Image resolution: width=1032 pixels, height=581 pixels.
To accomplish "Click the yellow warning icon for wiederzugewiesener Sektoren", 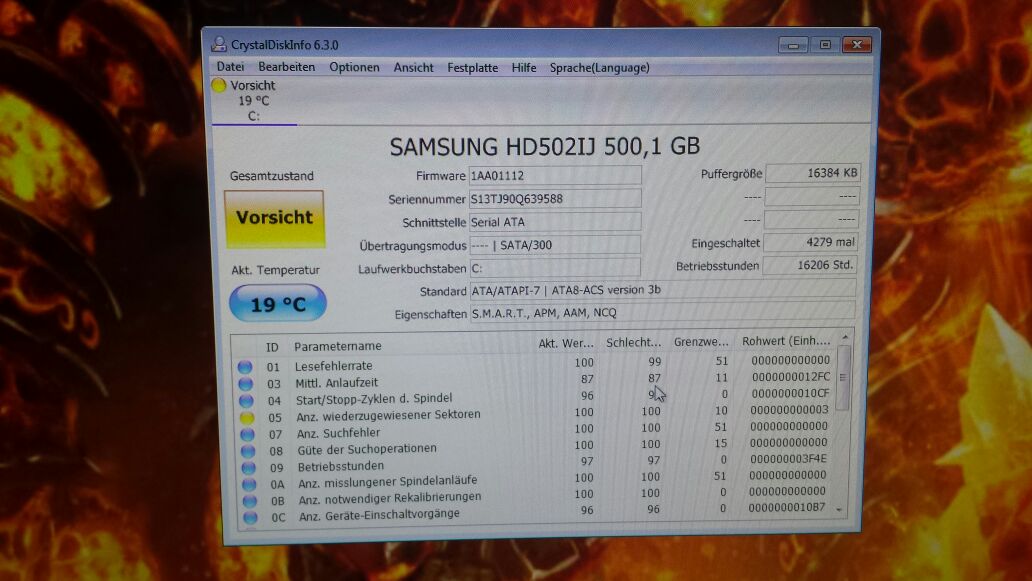I will (247, 417).
